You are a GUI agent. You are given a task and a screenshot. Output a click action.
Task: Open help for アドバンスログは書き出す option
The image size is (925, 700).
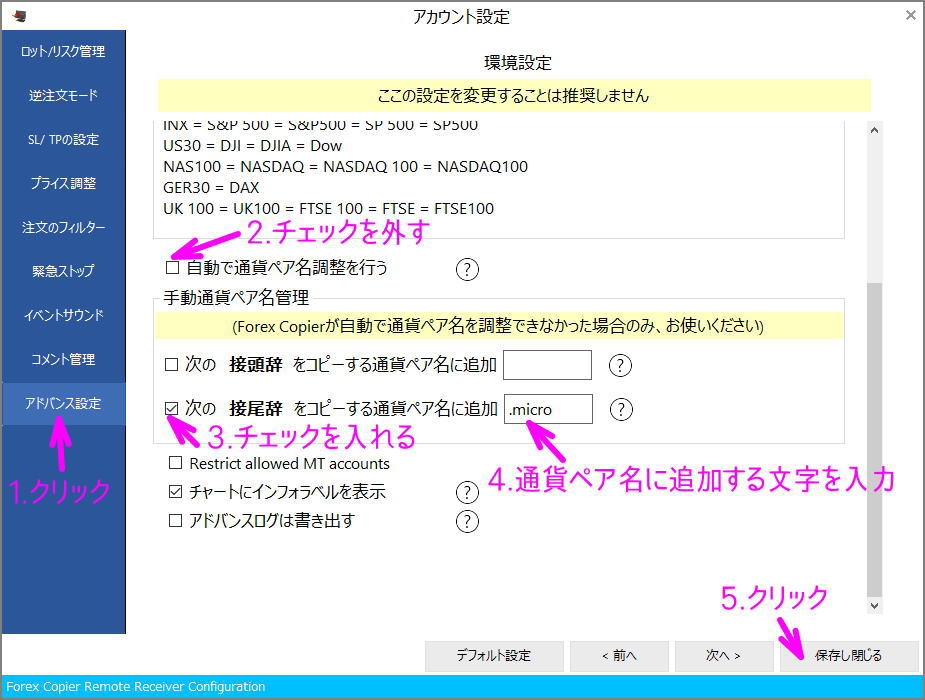pos(466,521)
